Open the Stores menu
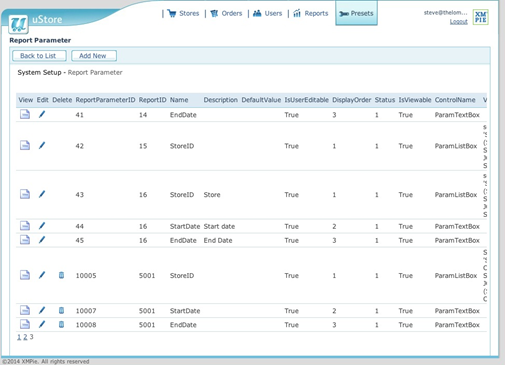The image size is (505, 365). [x=183, y=13]
